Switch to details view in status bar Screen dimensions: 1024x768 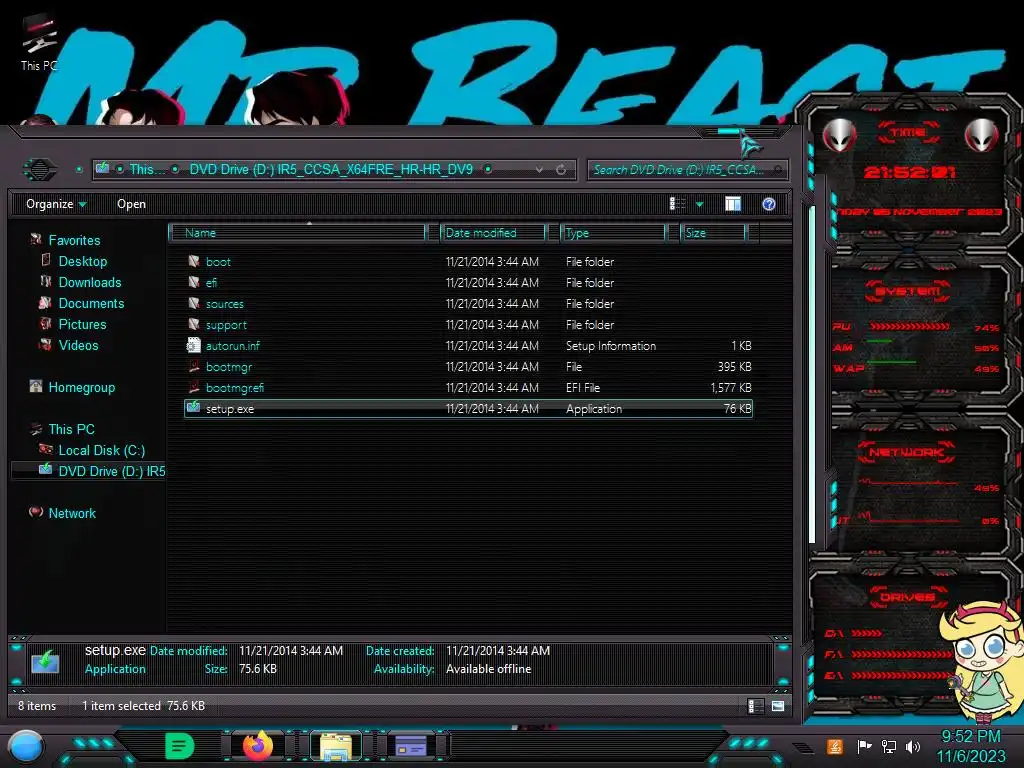(x=756, y=706)
